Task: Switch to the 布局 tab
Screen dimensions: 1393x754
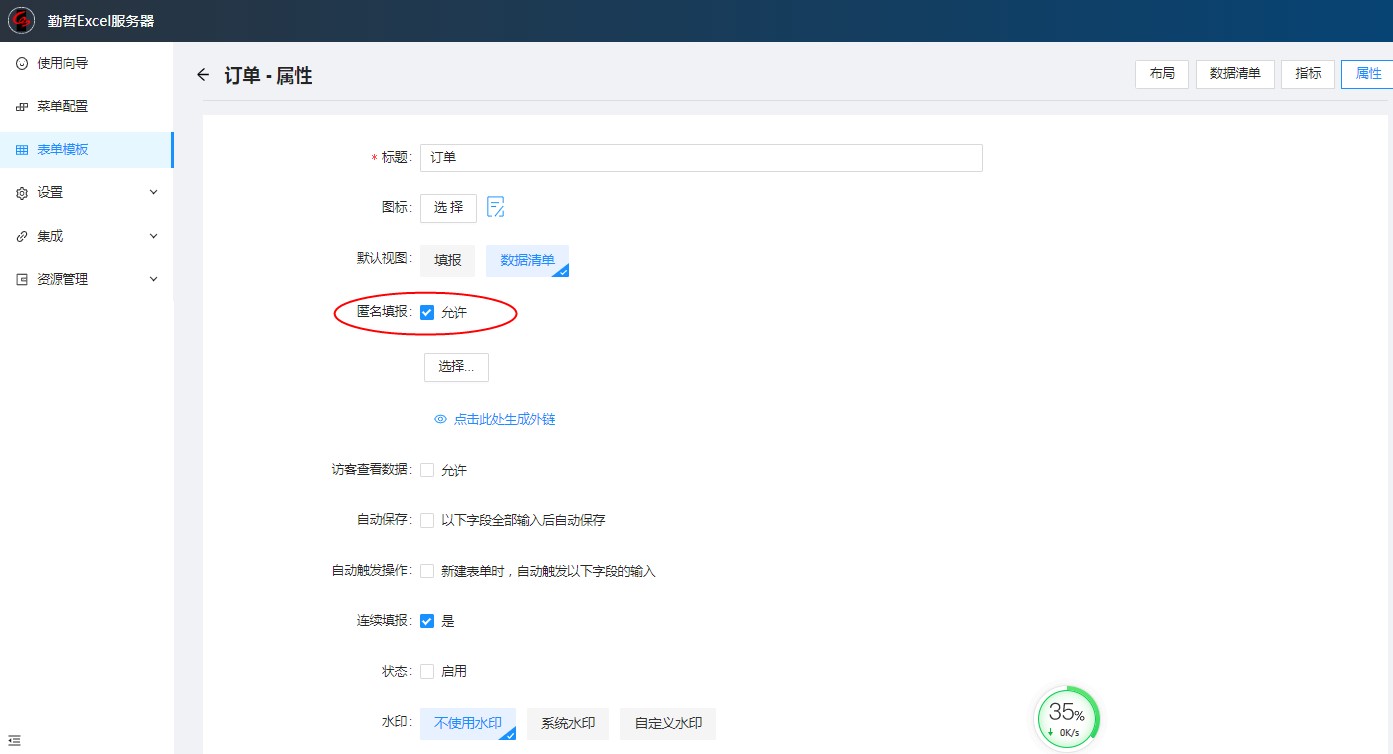Action: (x=1162, y=74)
